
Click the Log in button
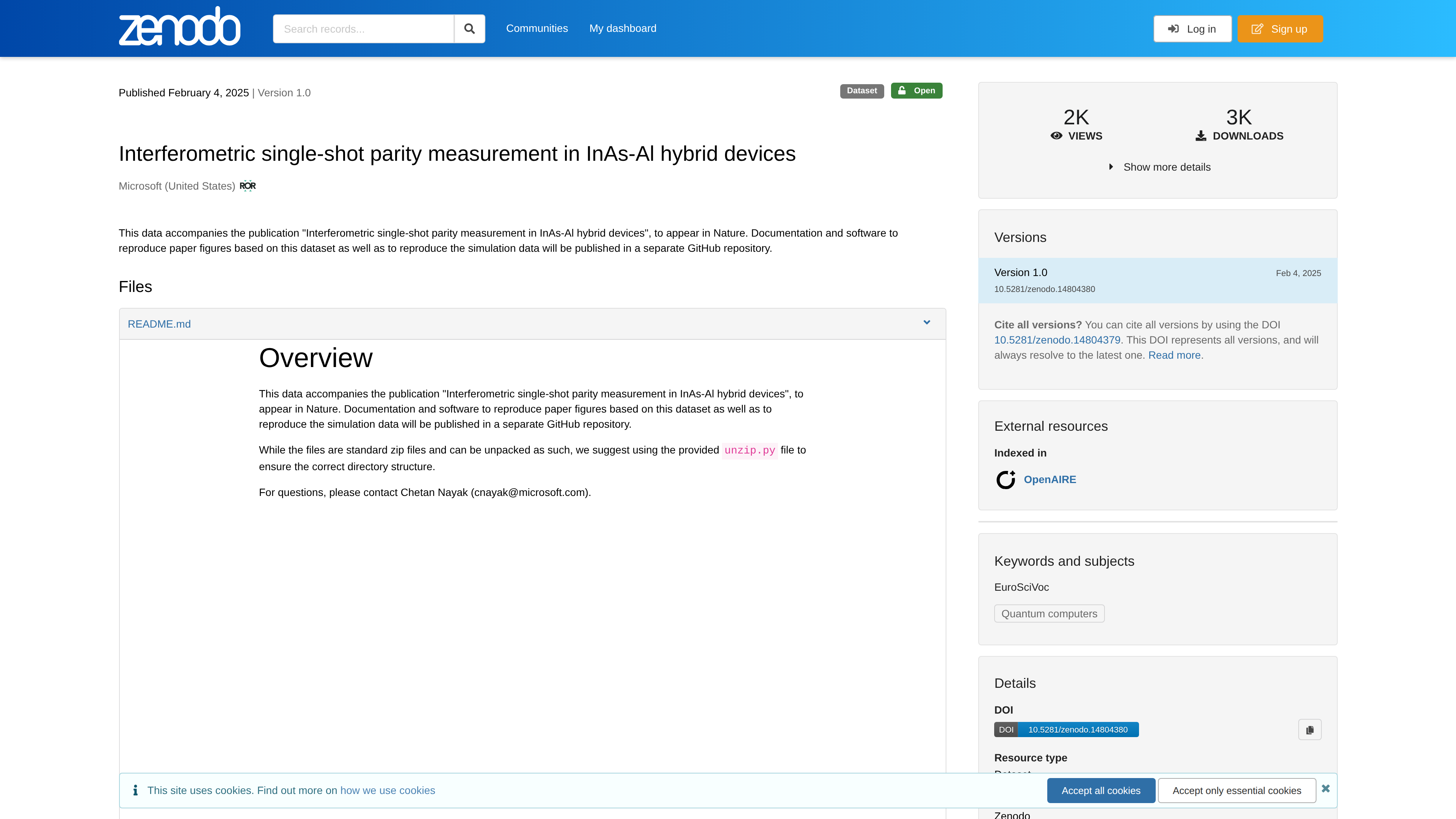pos(1192,29)
